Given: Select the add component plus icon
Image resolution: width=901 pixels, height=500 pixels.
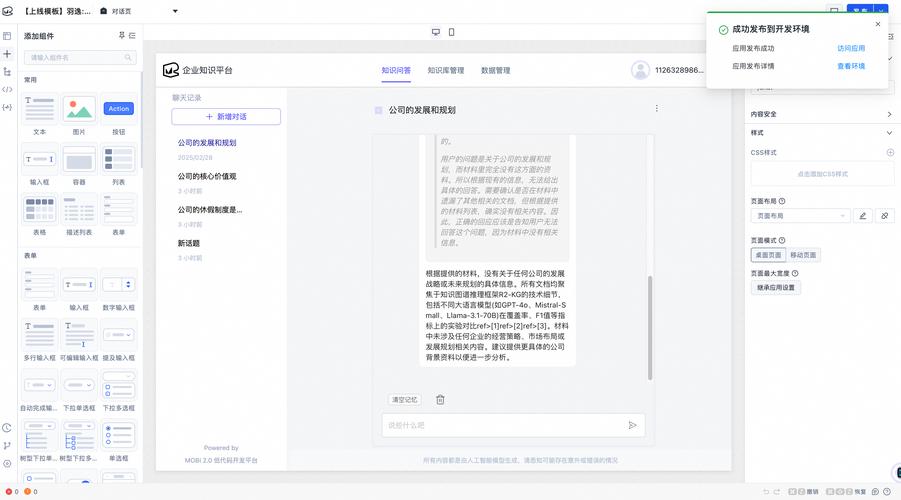Looking at the screenshot, I should (7, 53).
